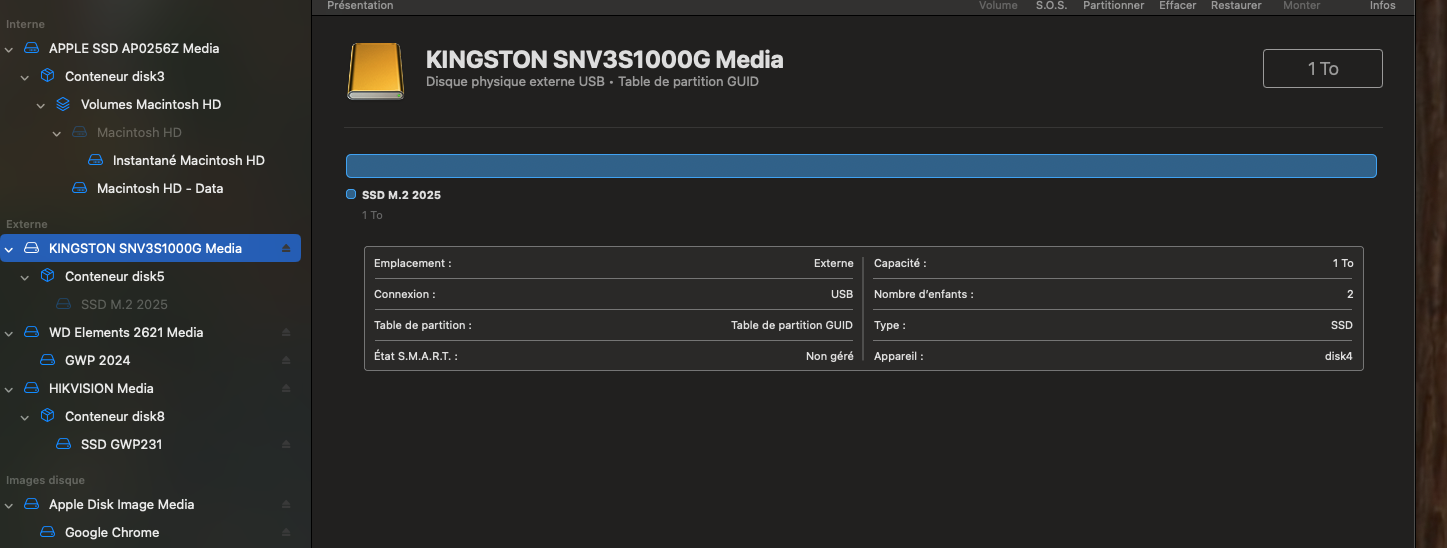
Task: Eject the SSD GWP231 volume
Action: (x=286, y=444)
